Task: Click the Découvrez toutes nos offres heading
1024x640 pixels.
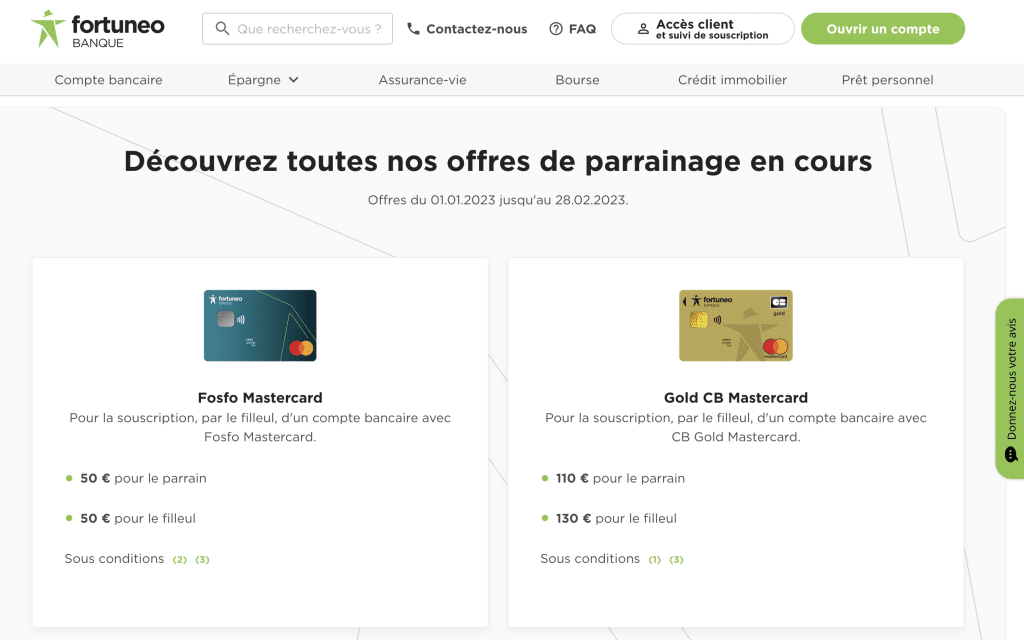Action: [498, 161]
